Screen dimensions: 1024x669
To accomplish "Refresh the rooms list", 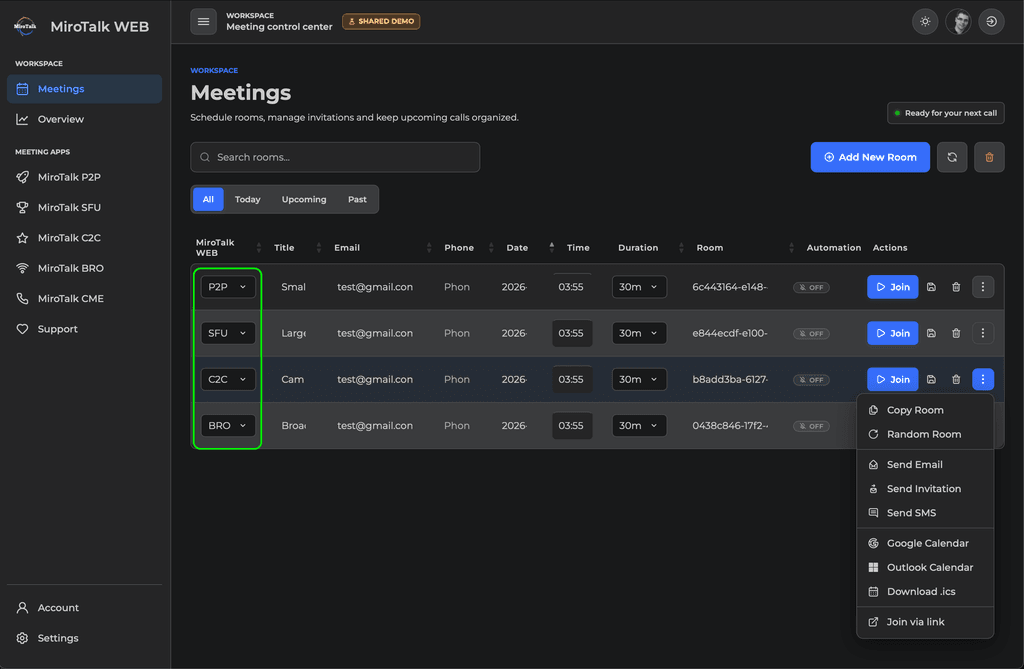I will [952, 157].
